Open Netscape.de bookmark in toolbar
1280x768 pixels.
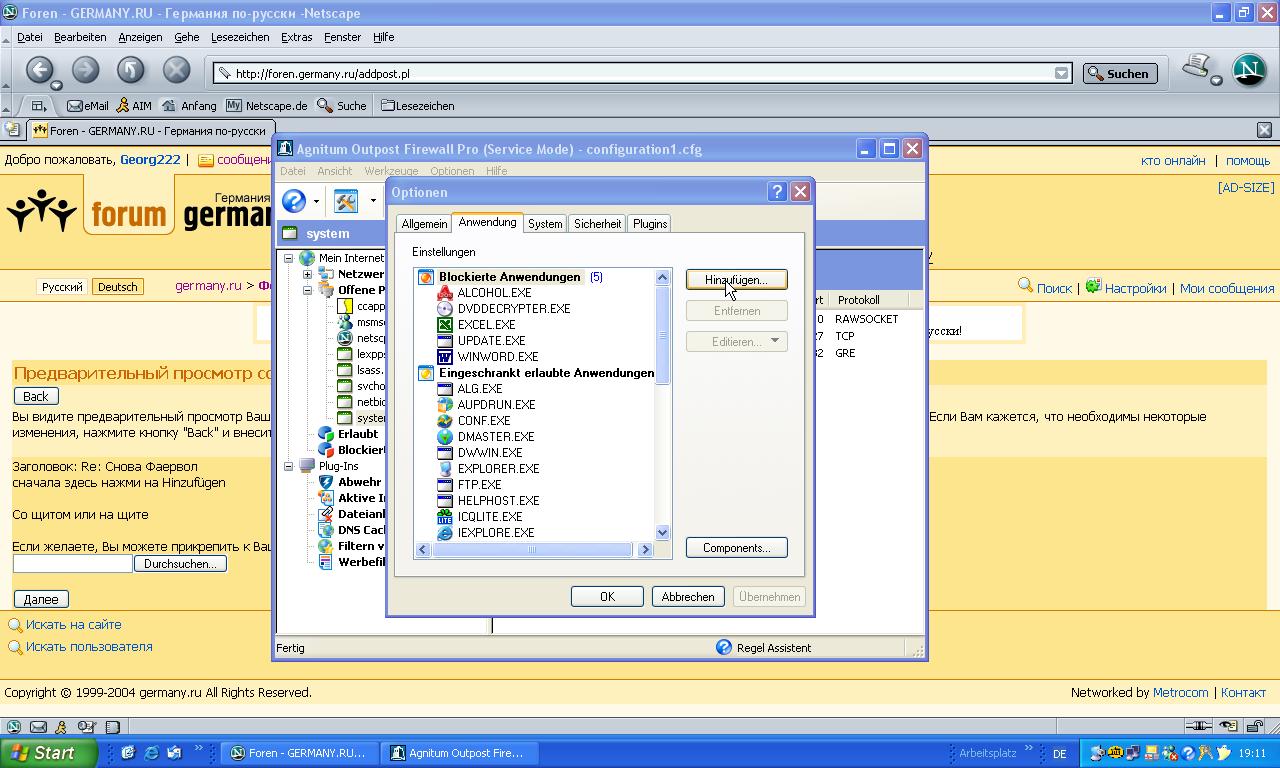(x=266, y=105)
